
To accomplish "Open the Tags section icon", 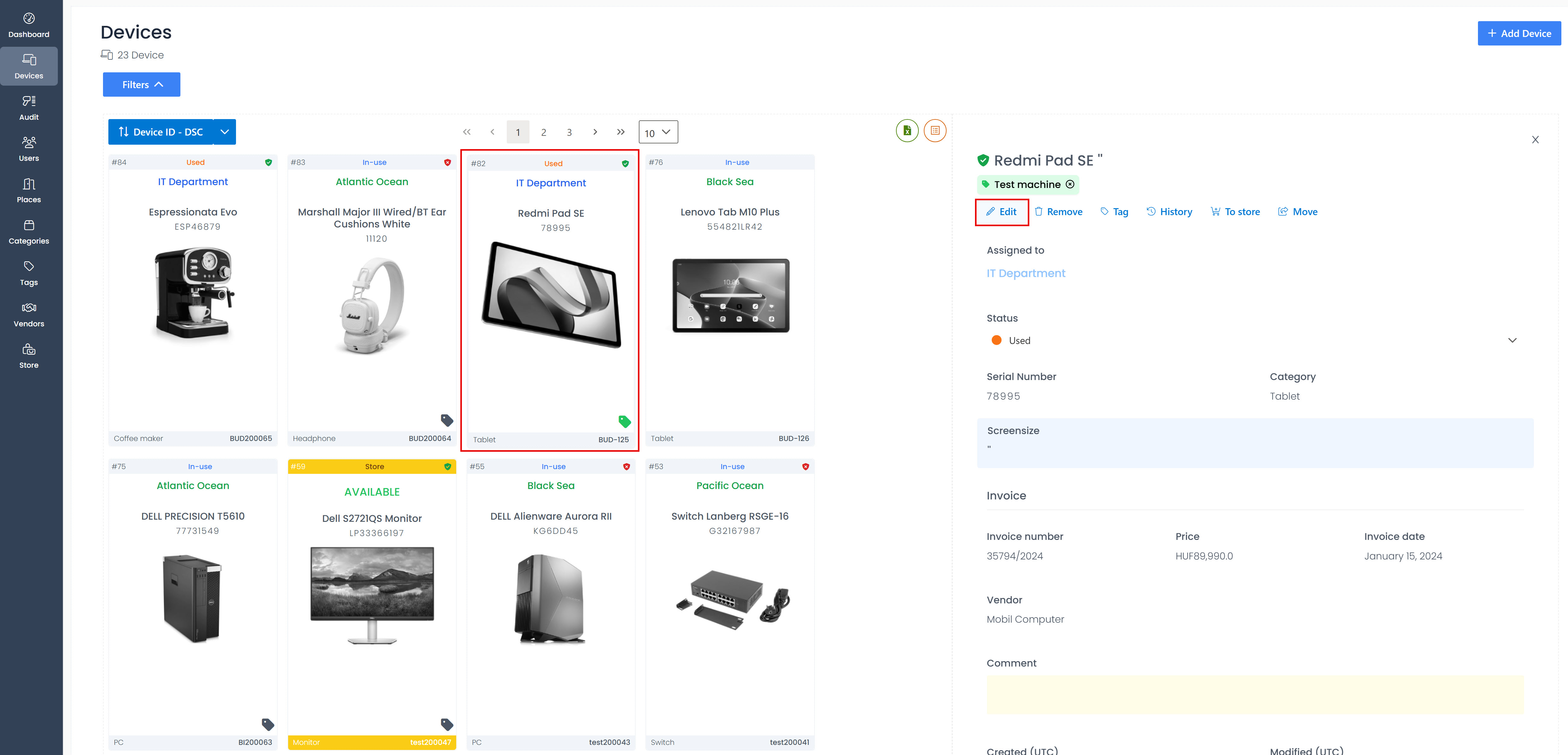I will (29, 267).
